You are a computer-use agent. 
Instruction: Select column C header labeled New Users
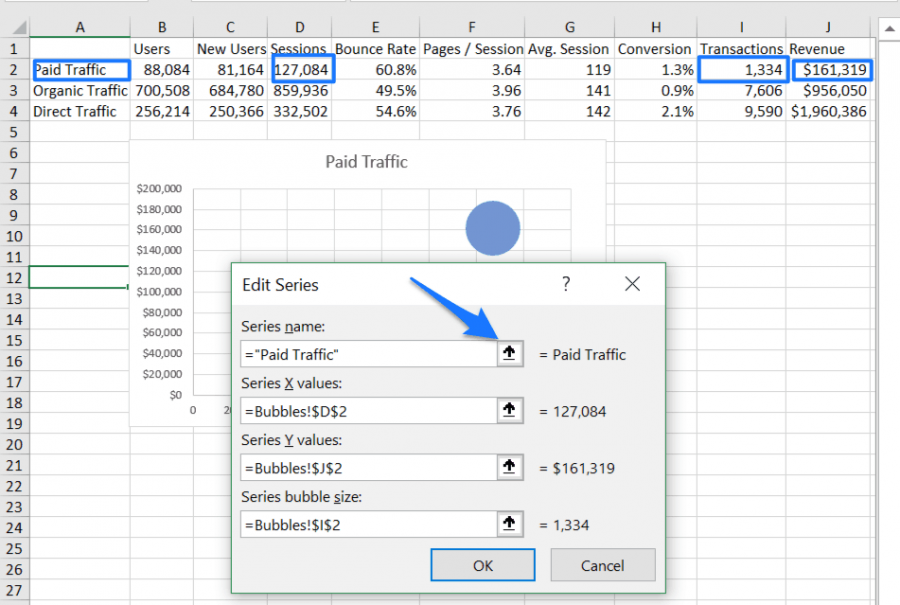pyautogui.click(x=229, y=27)
